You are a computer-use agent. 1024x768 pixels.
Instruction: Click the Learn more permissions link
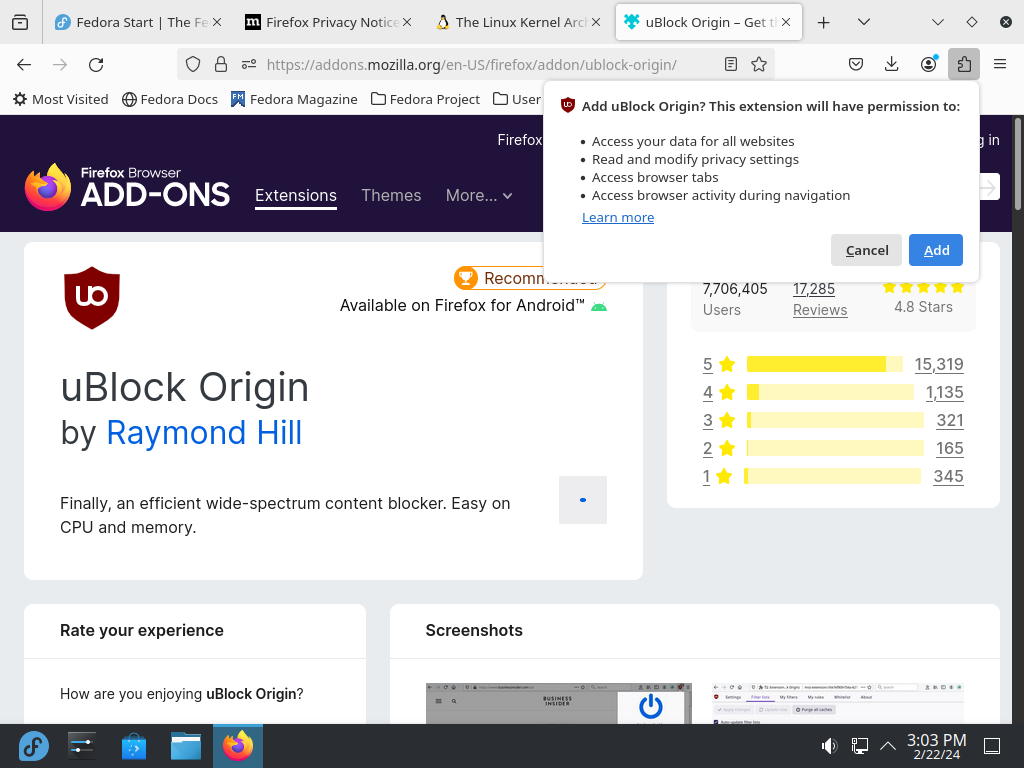(x=618, y=217)
